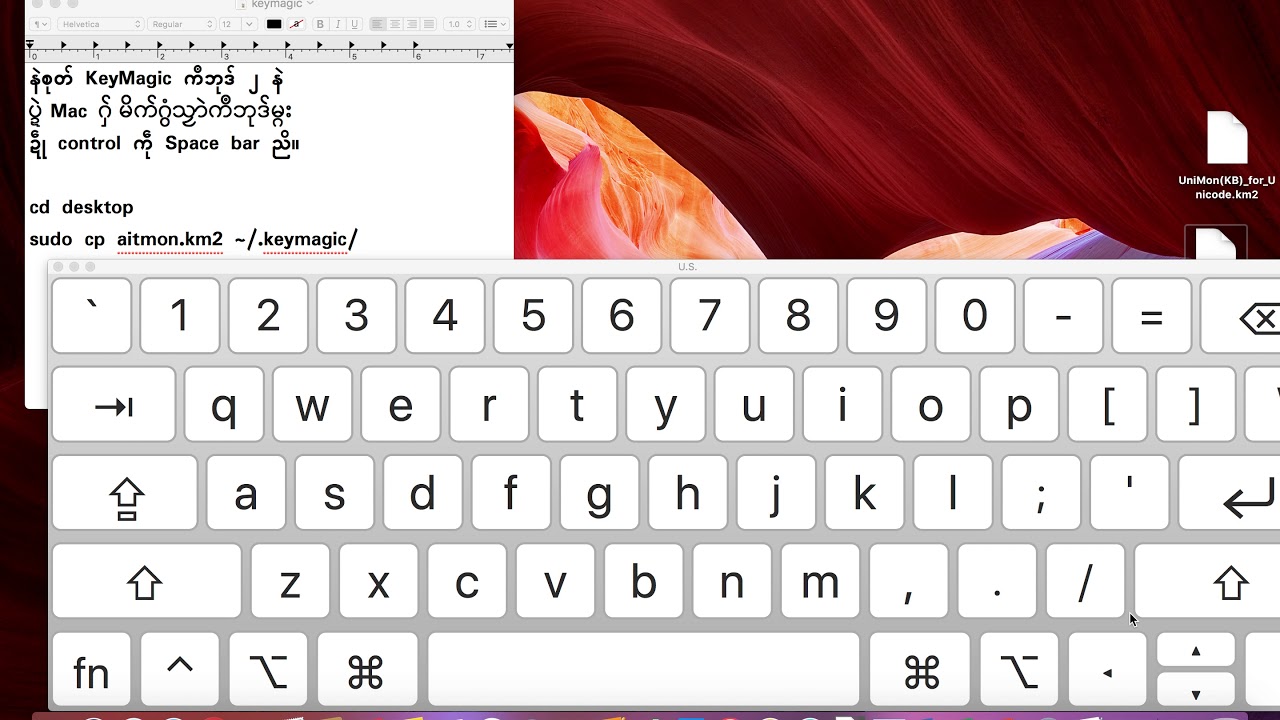Click the right Shift key on keyboard viewer
1280x720 pixels.
1208,581
